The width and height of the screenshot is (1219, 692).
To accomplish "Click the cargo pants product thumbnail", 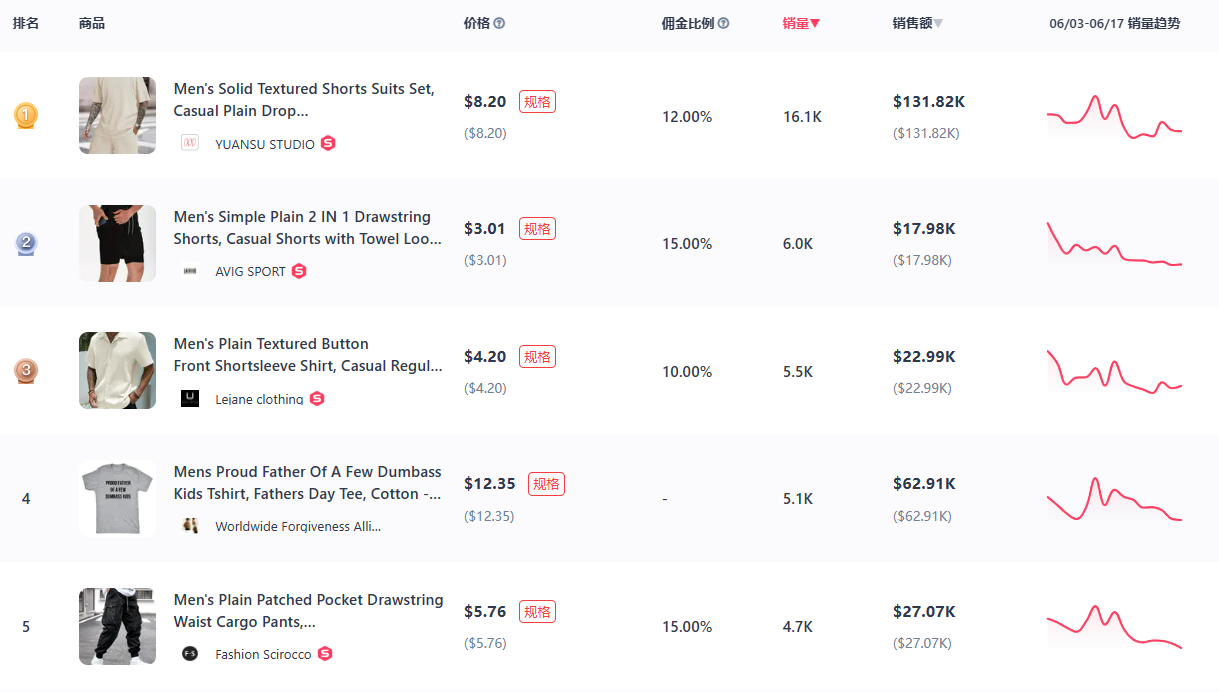I will (117, 626).
